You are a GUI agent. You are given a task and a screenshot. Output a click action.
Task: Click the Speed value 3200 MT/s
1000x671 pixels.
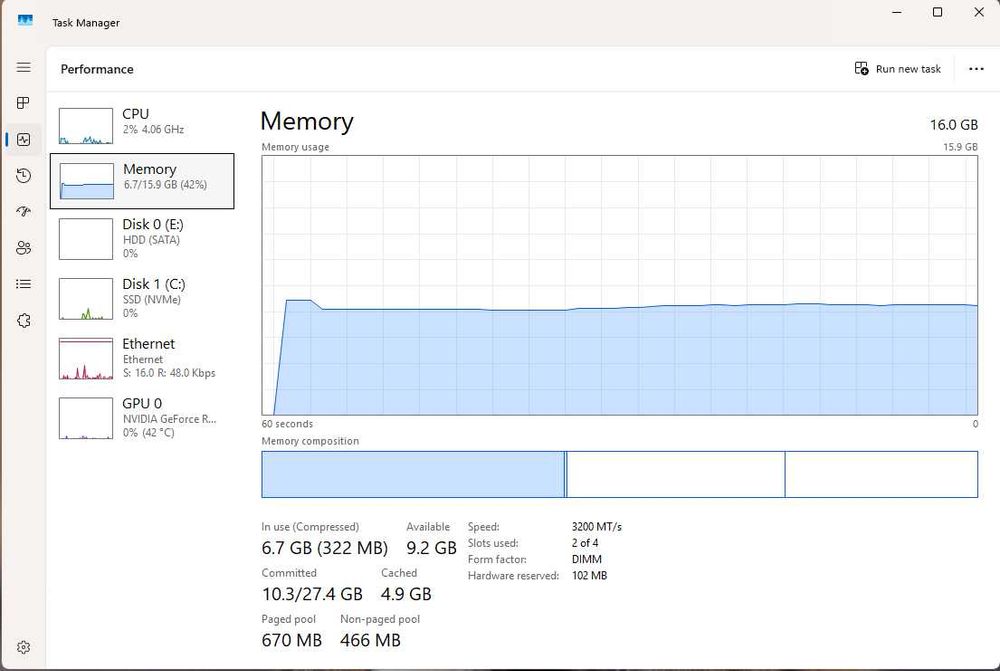point(596,527)
